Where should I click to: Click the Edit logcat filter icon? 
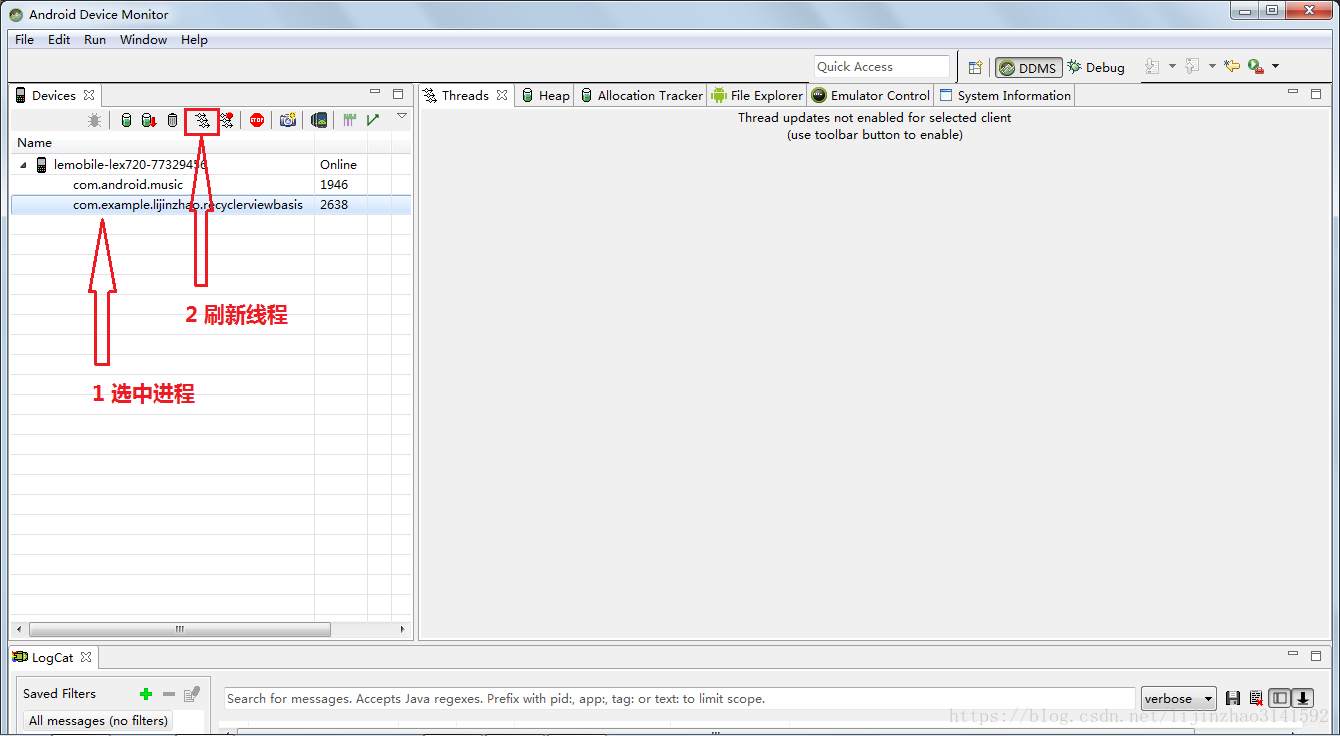tap(192, 694)
